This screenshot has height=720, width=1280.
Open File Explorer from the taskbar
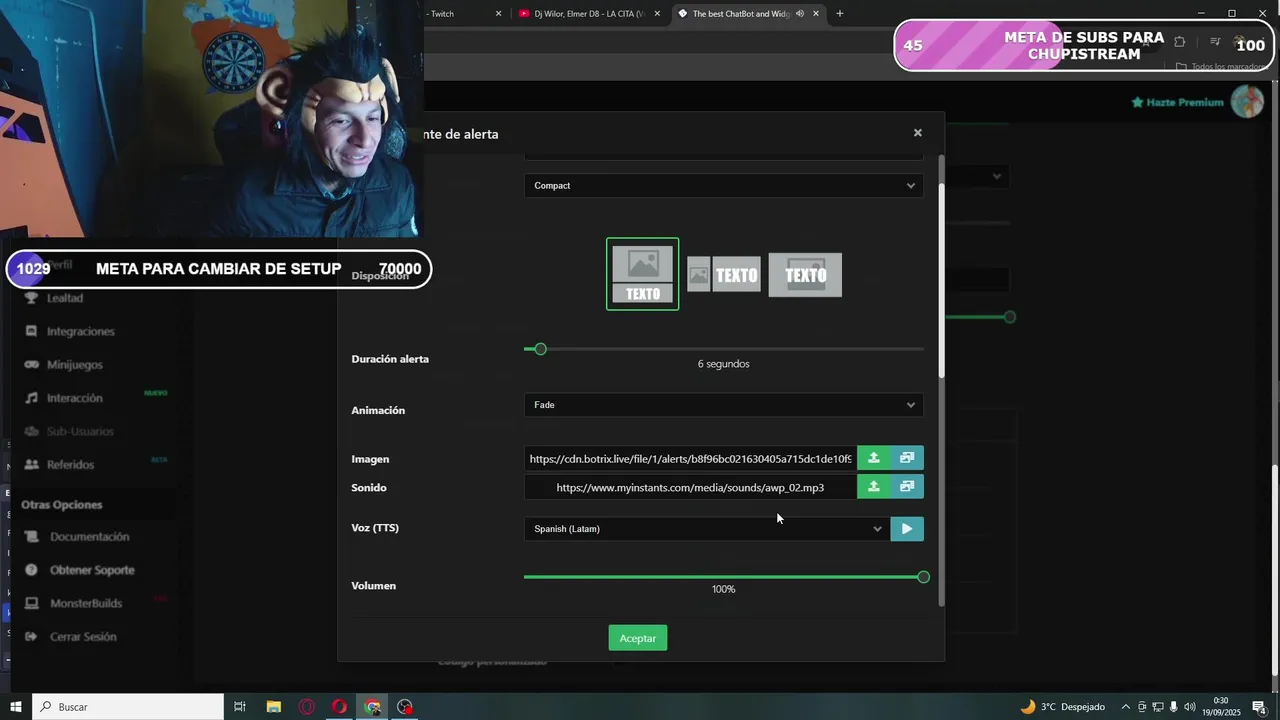[273, 707]
